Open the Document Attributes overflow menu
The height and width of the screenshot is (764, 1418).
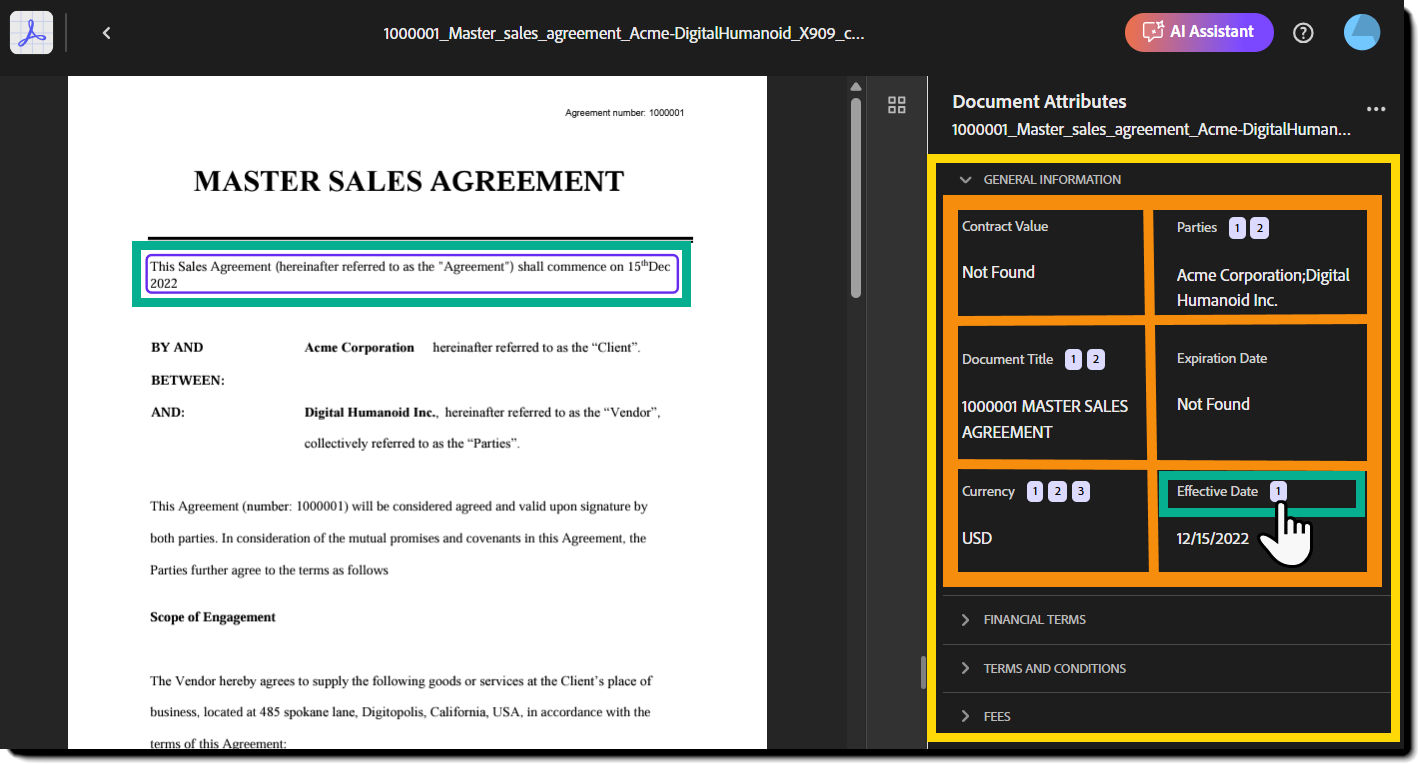(1376, 109)
